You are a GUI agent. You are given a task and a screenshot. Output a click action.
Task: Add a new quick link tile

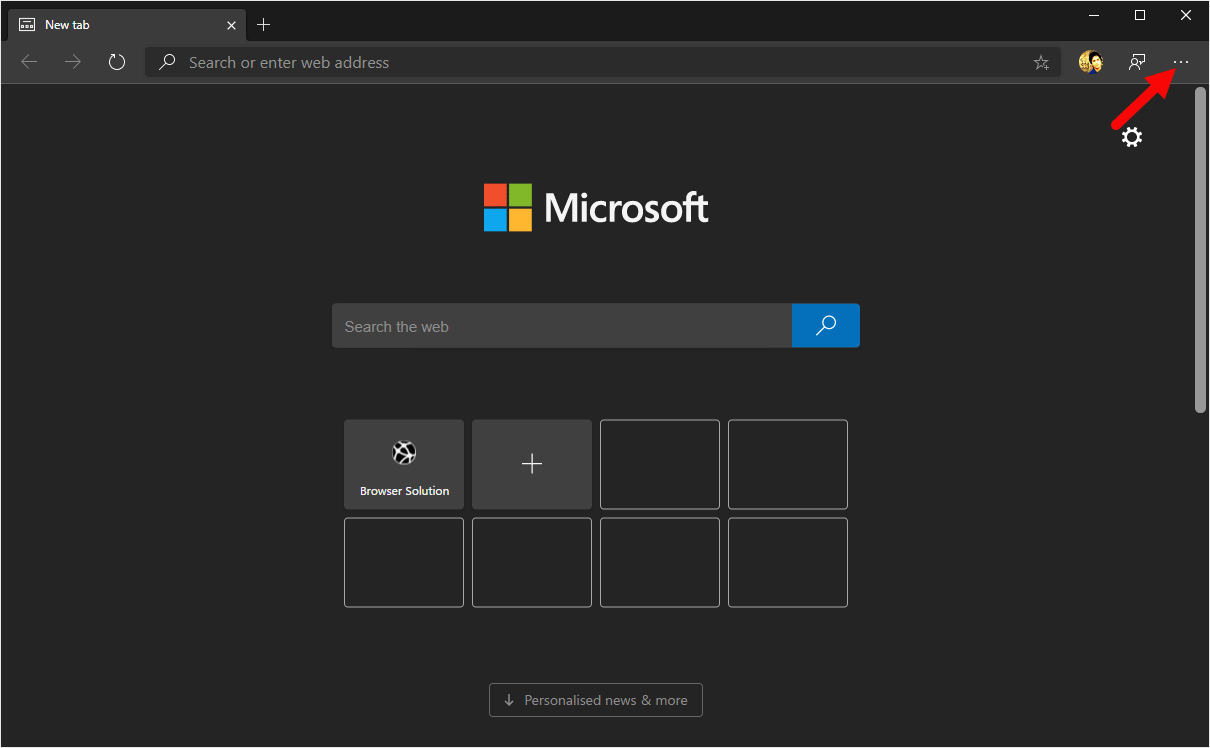(x=532, y=464)
